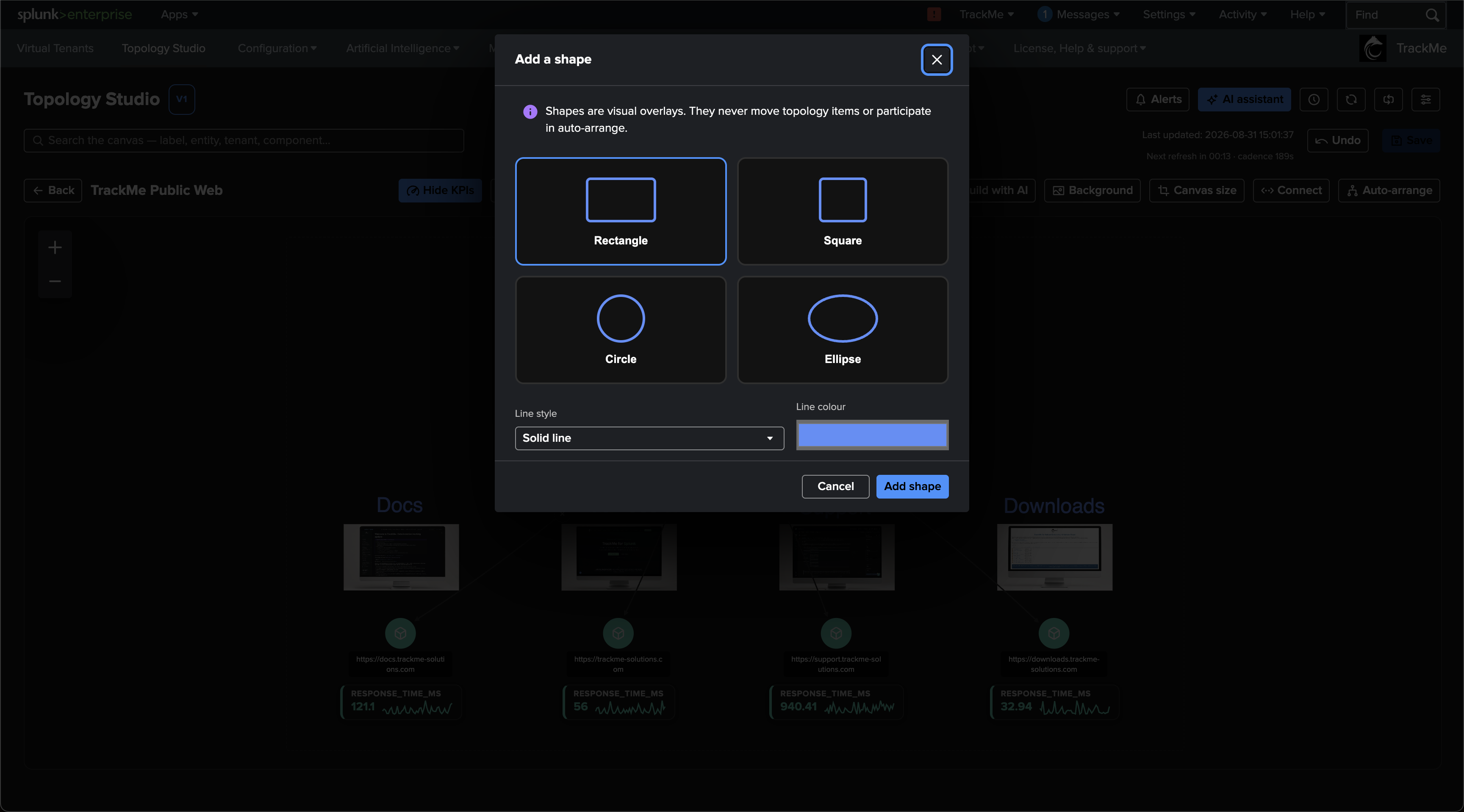Open the Messages dropdown
Screen dimensions: 1464x812
[x=1078, y=15]
